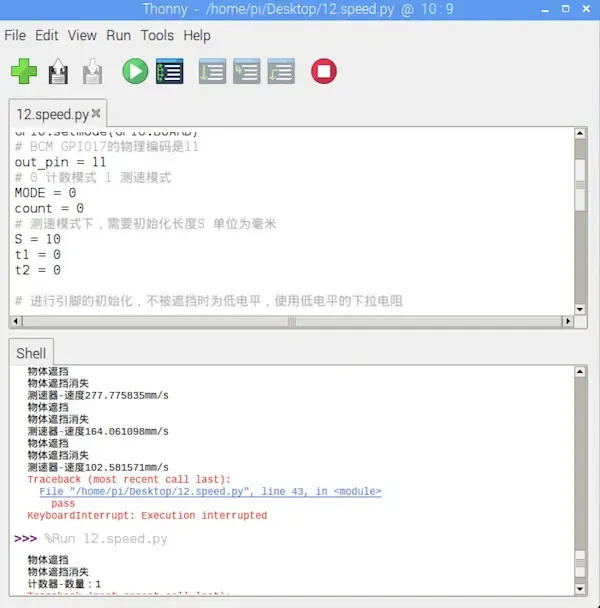600x608 pixels.
Task: Create a new file with green plus icon
Action: 24,71
